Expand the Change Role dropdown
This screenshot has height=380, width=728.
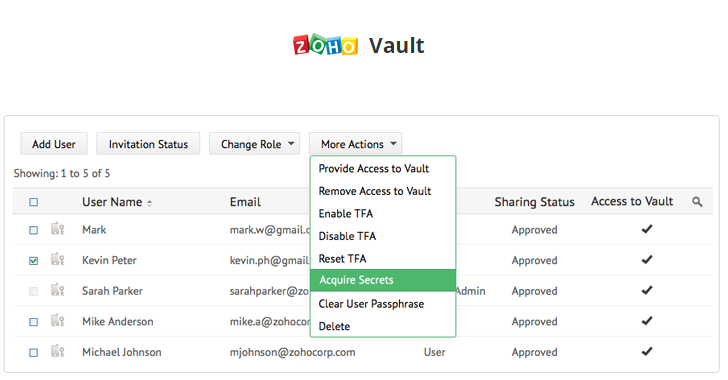254,144
